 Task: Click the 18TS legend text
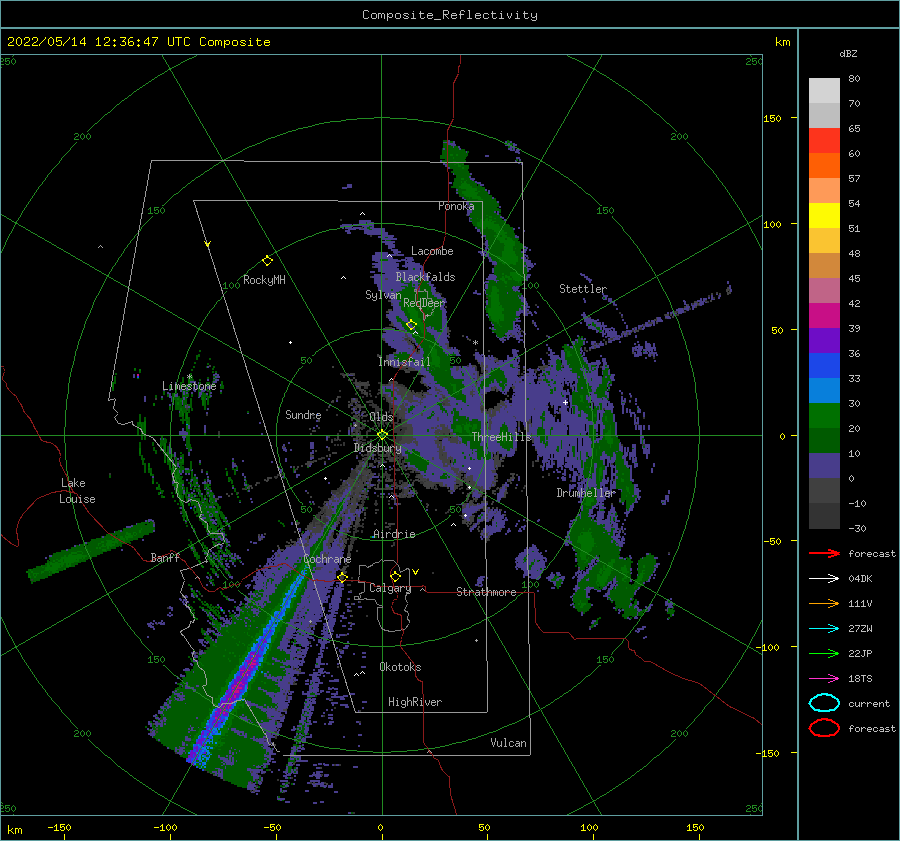click(x=860, y=679)
